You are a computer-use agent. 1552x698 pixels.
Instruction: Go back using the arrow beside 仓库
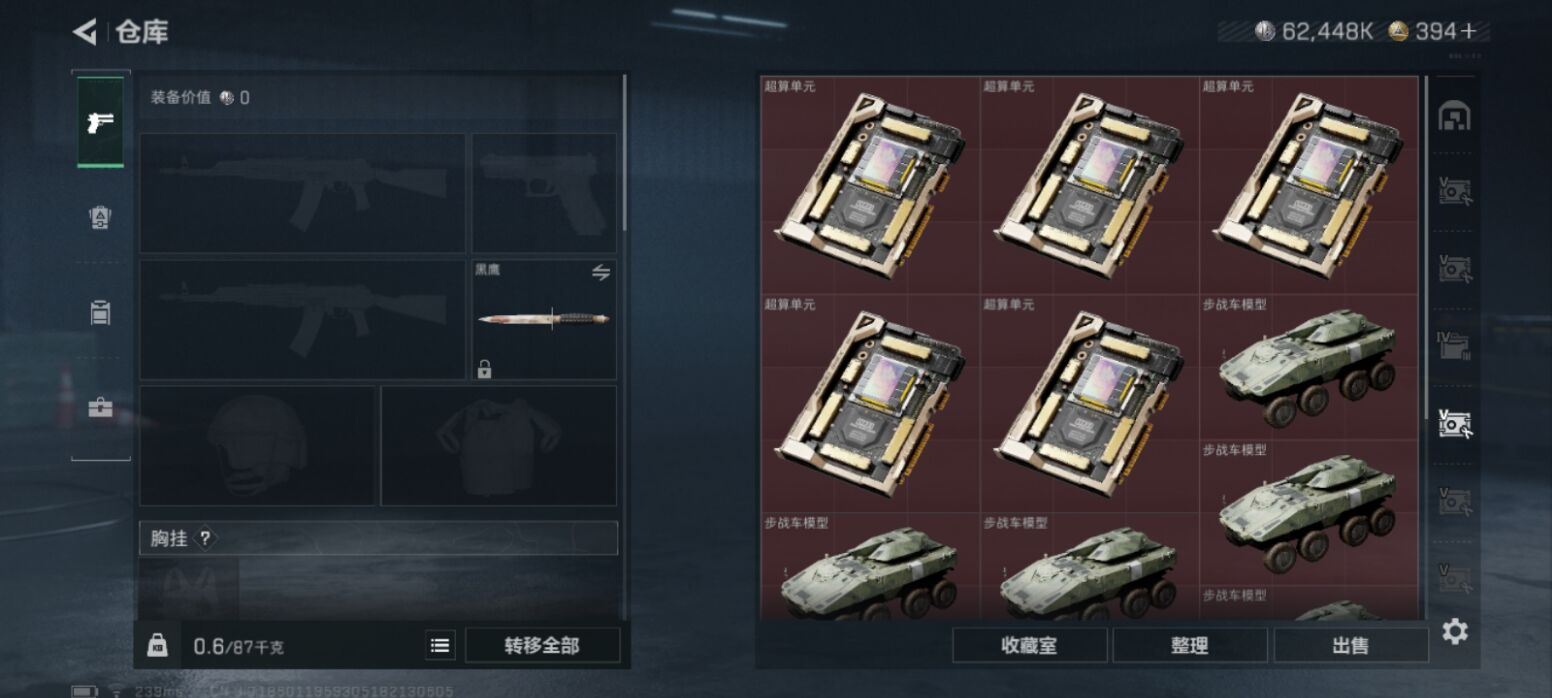tap(85, 32)
